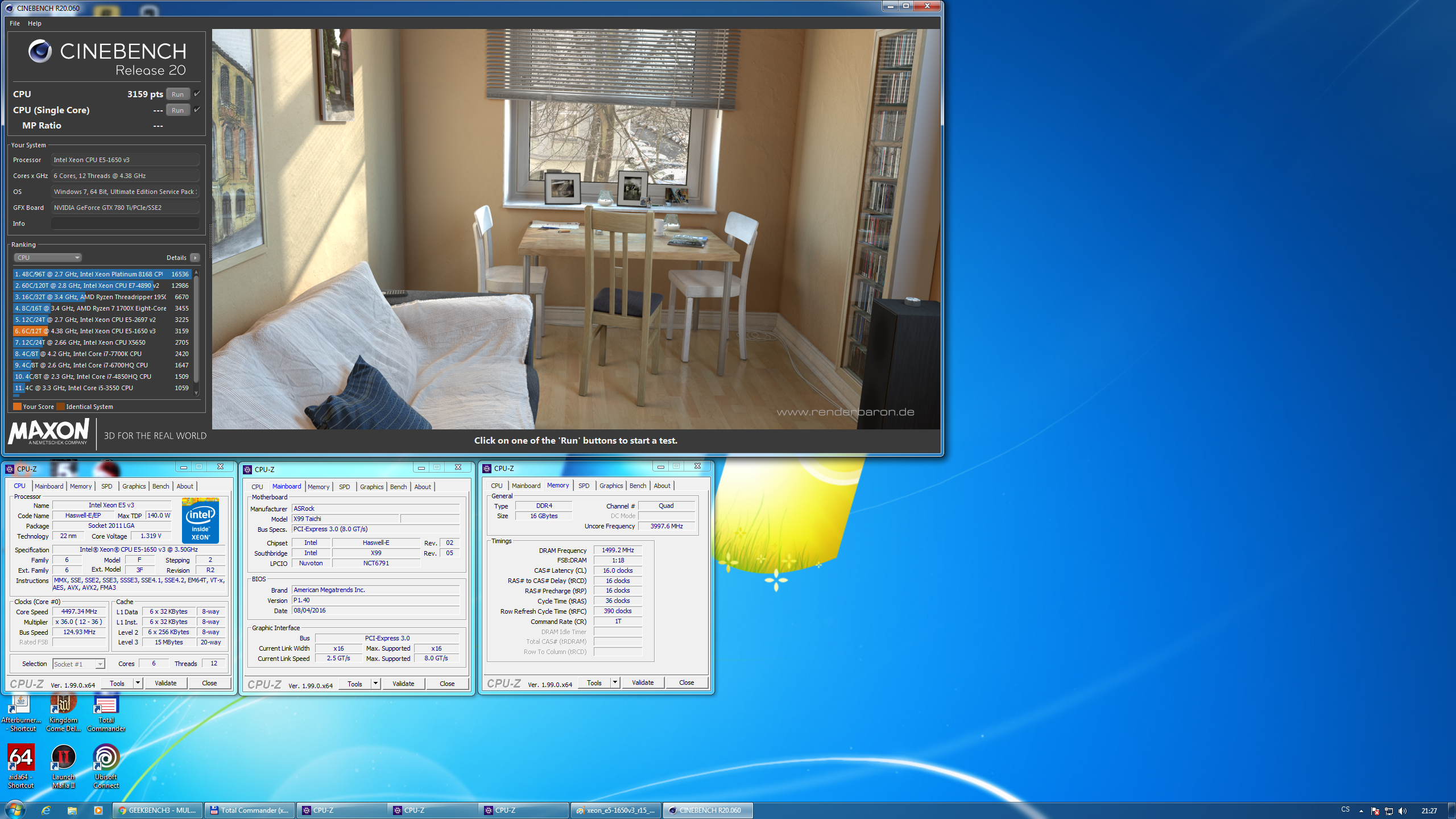The image size is (1456, 819).
Task: Click Close button in CPU-Z CPU window
Action: tap(209, 683)
